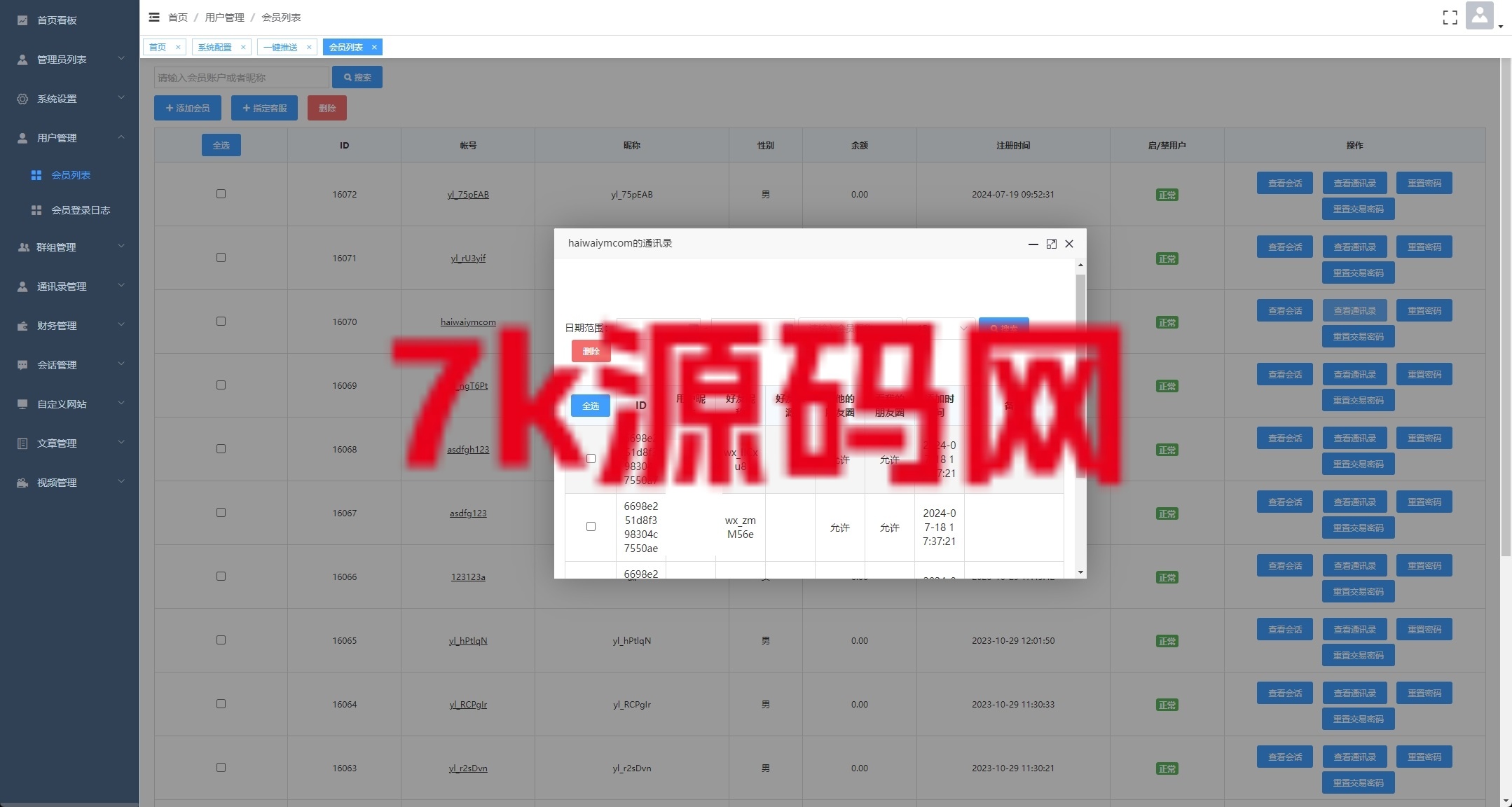Viewport: 1512px width, 807px height.
Task: Open account link yl_75pEAB
Action: point(468,194)
